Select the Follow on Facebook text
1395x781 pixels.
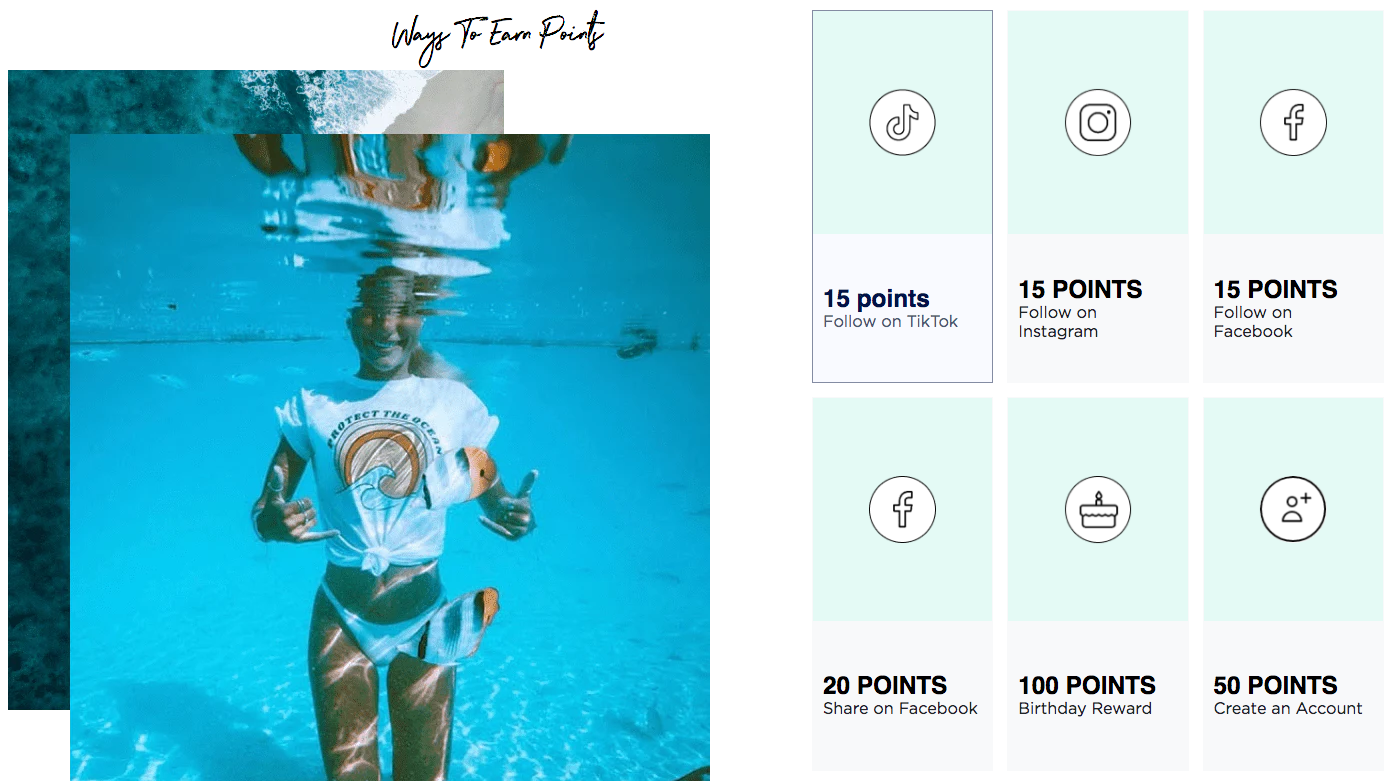tap(1253, 322)
